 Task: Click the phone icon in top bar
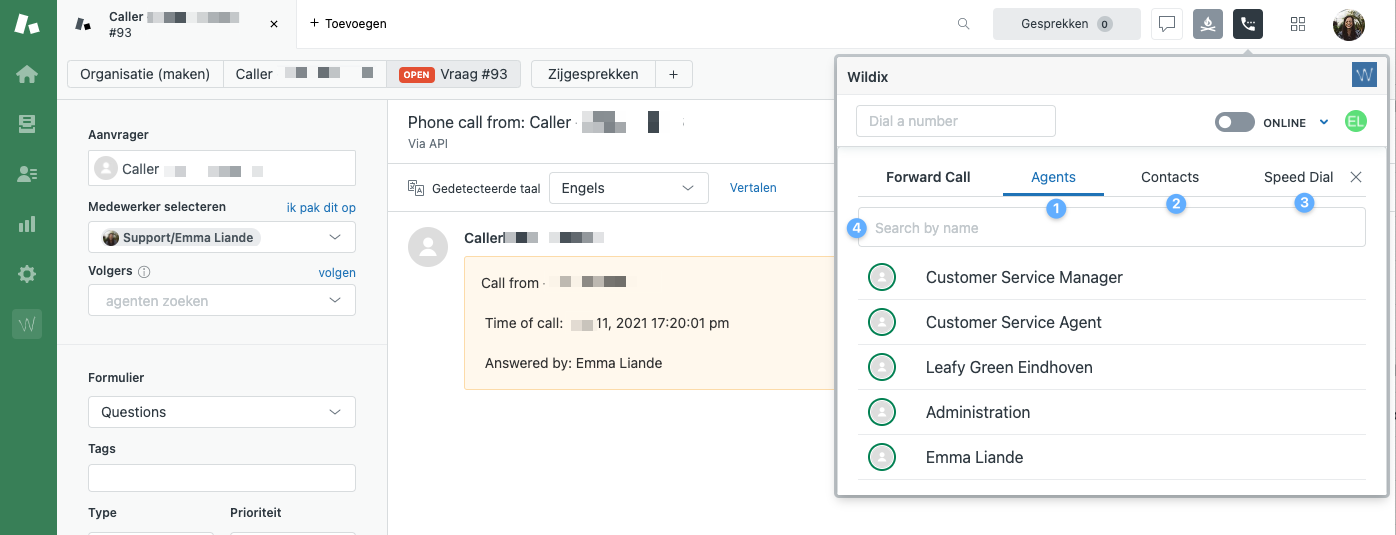[x=1247, y=24]
